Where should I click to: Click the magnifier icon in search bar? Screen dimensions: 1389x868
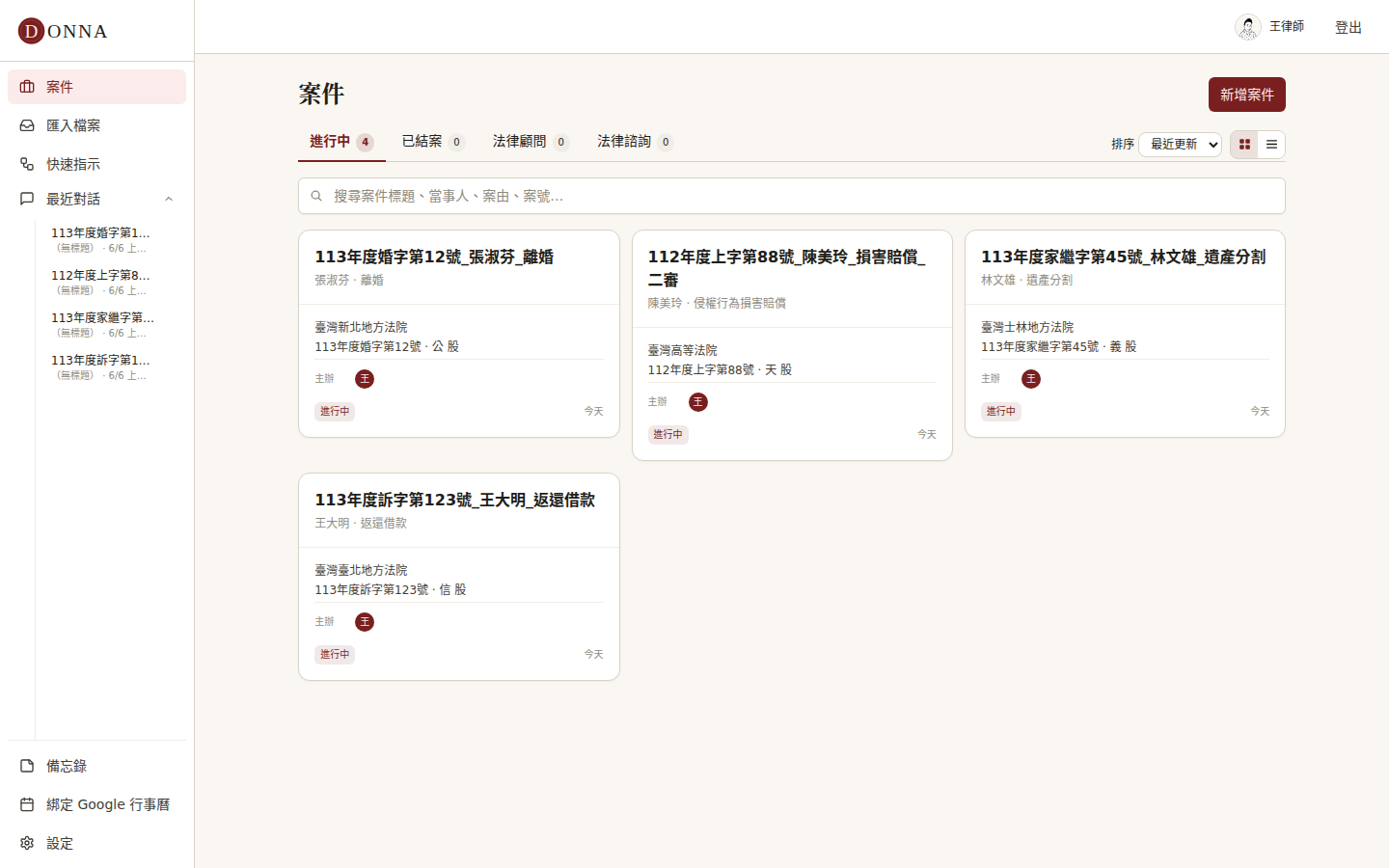(316, 196)
